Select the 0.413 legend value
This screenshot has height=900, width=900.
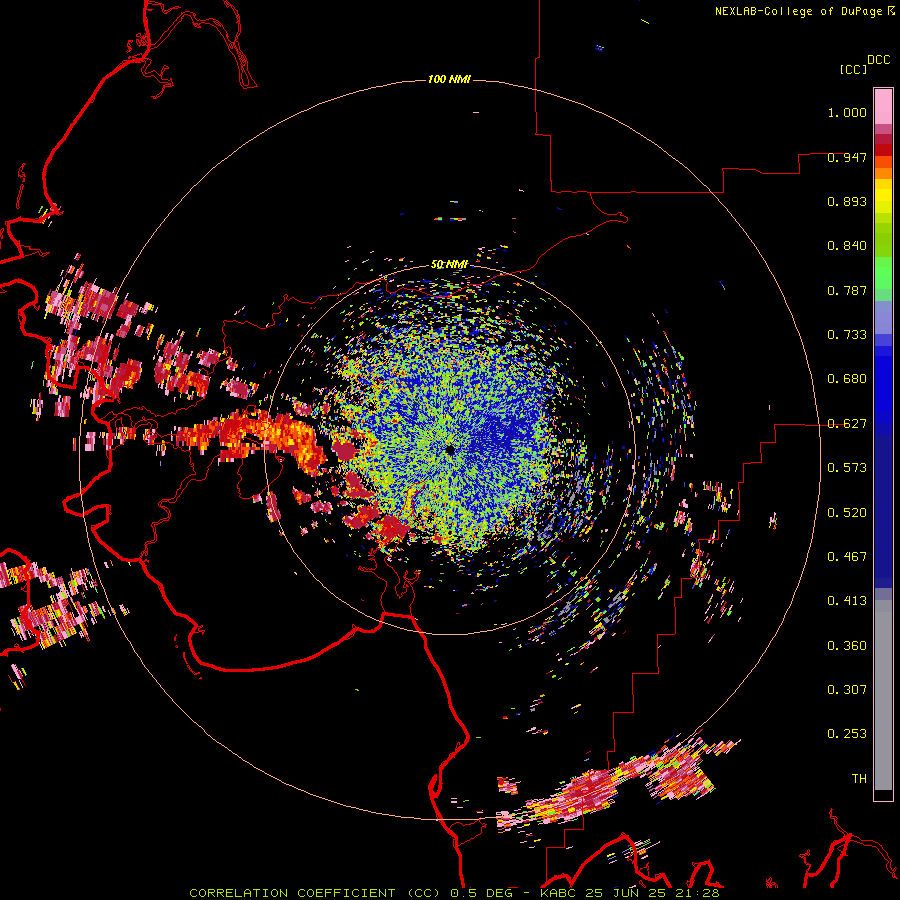(847, 601)
